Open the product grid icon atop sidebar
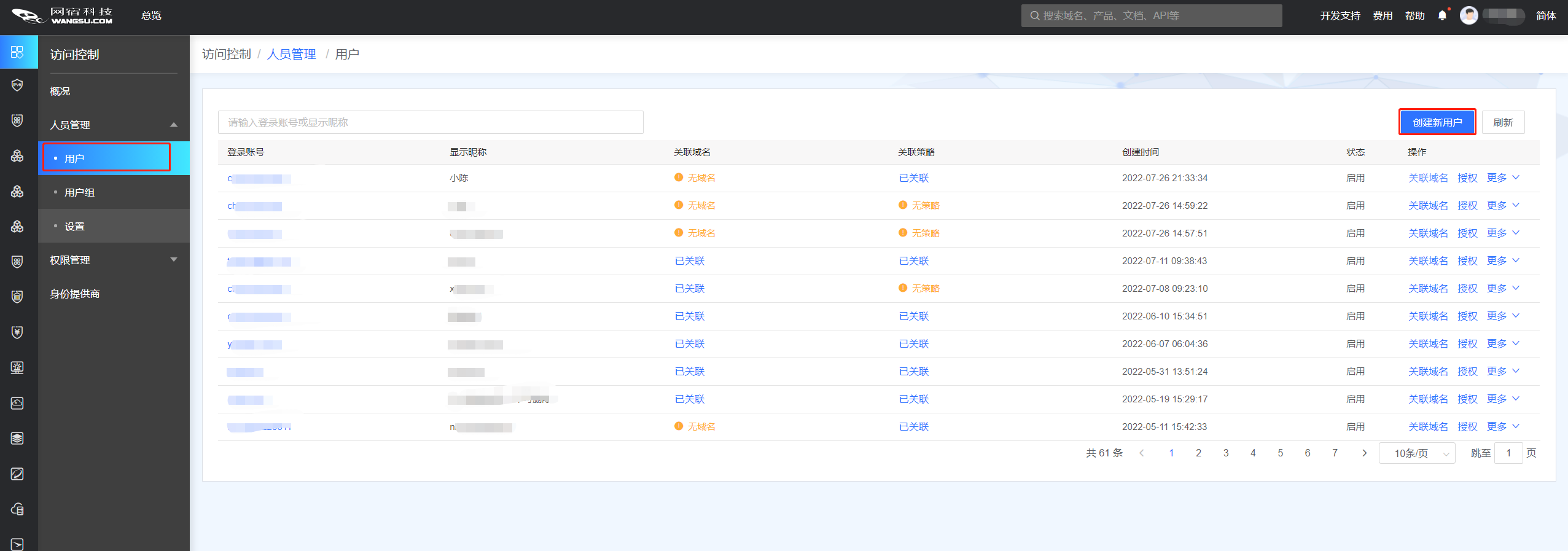The width and height of the screenshot is (1568, 551). (x=17, y=52)
